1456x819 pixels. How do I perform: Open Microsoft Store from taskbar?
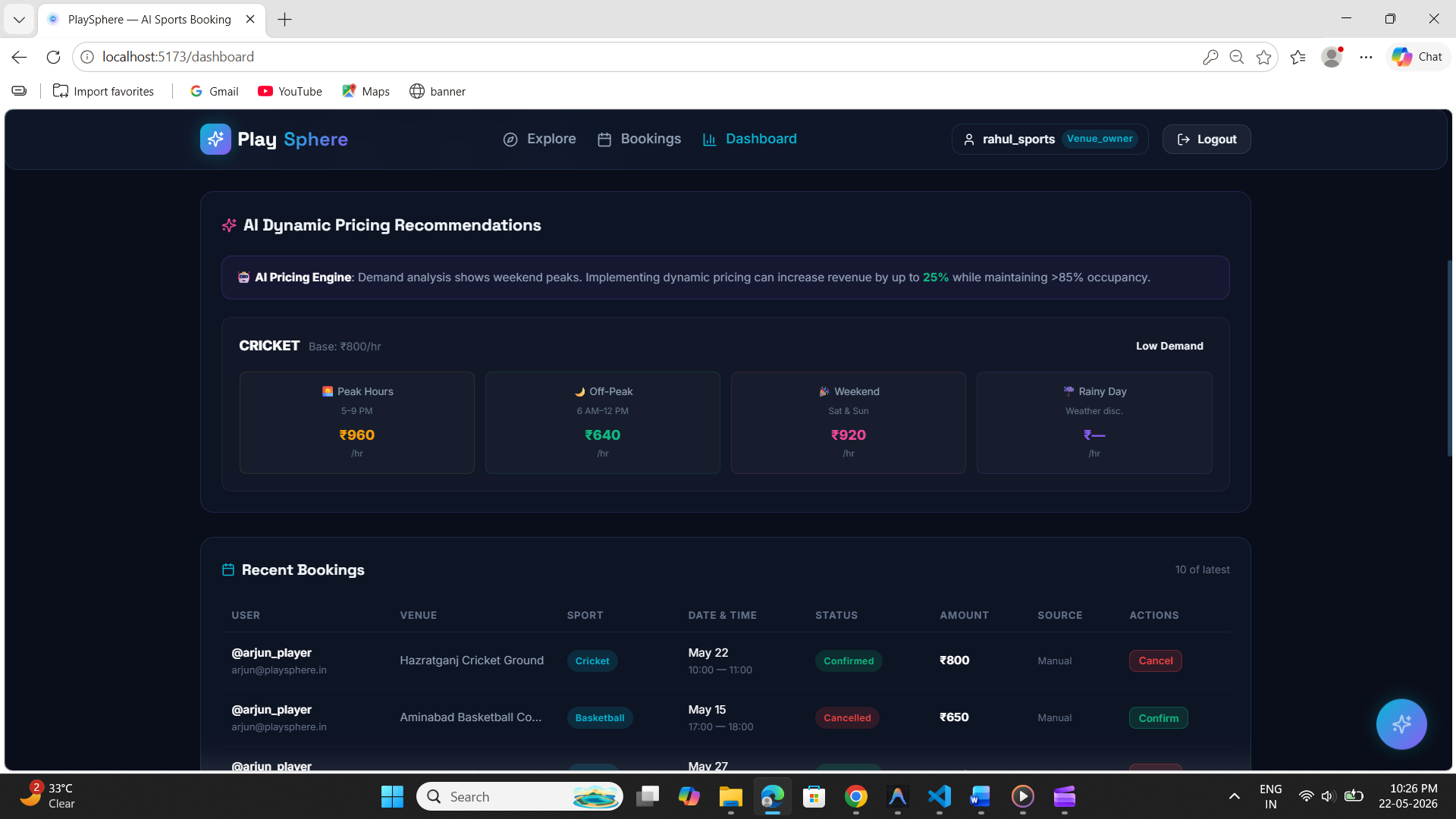pos(814,797)
